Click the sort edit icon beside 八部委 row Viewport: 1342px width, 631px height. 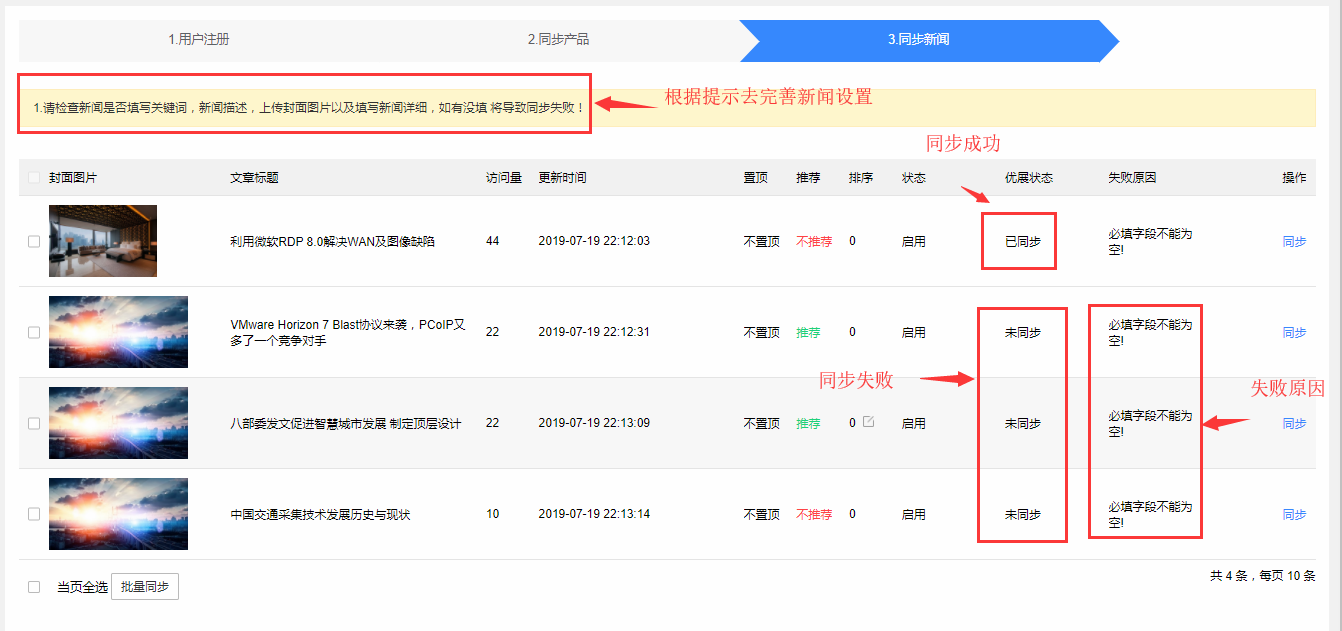(x=868, y=422)
